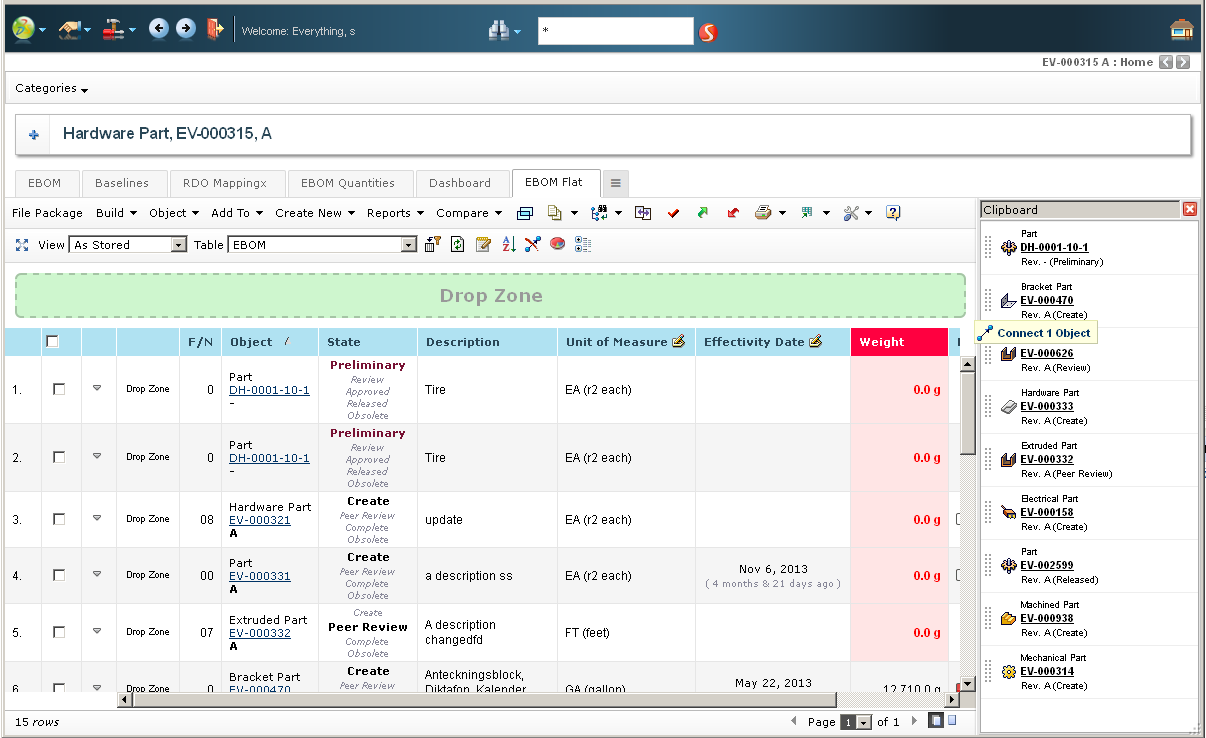Viewport: 1206px width, 738px height.
Task: Click the home icon in top bar
Action: click(1182, 30)
